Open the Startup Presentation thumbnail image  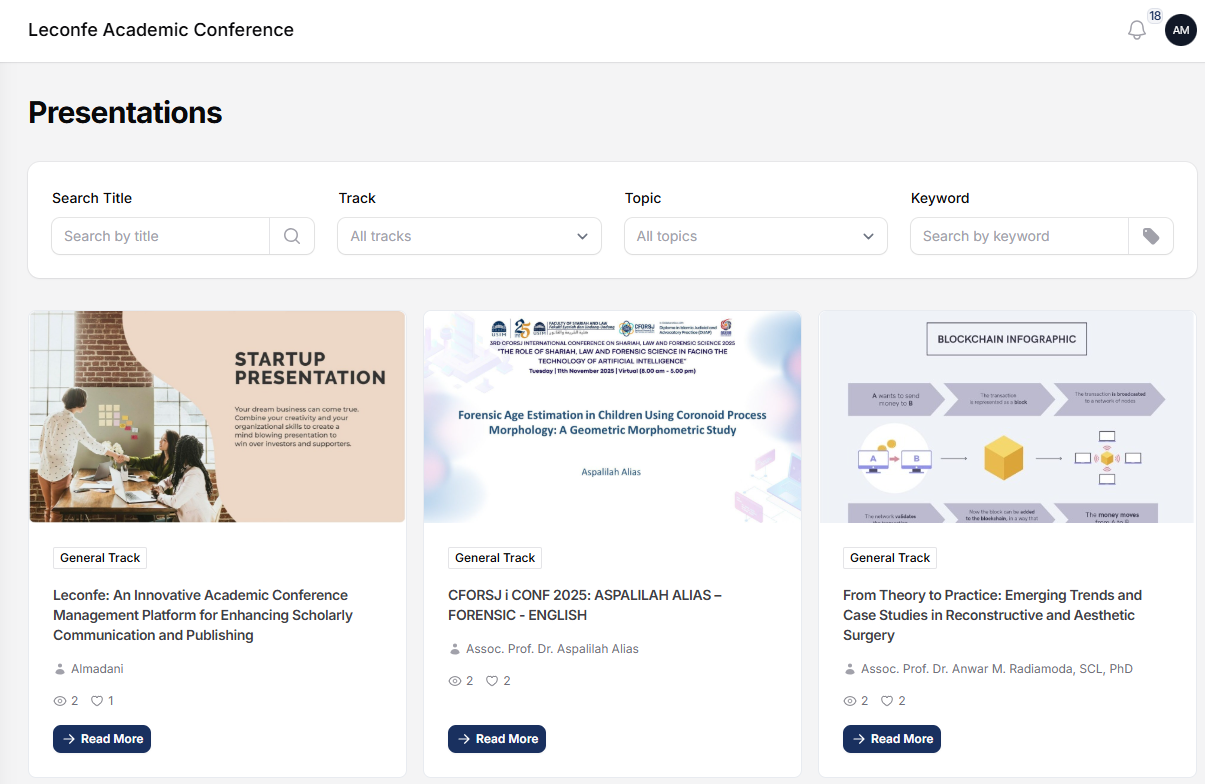point(217,416)
